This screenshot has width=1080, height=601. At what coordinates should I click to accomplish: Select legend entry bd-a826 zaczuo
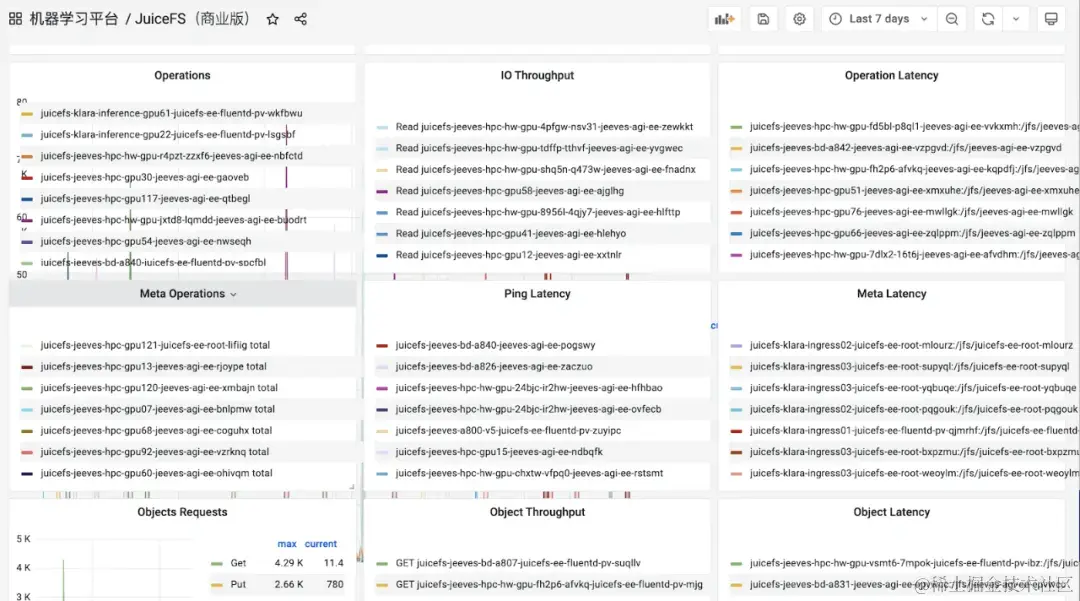494,366
